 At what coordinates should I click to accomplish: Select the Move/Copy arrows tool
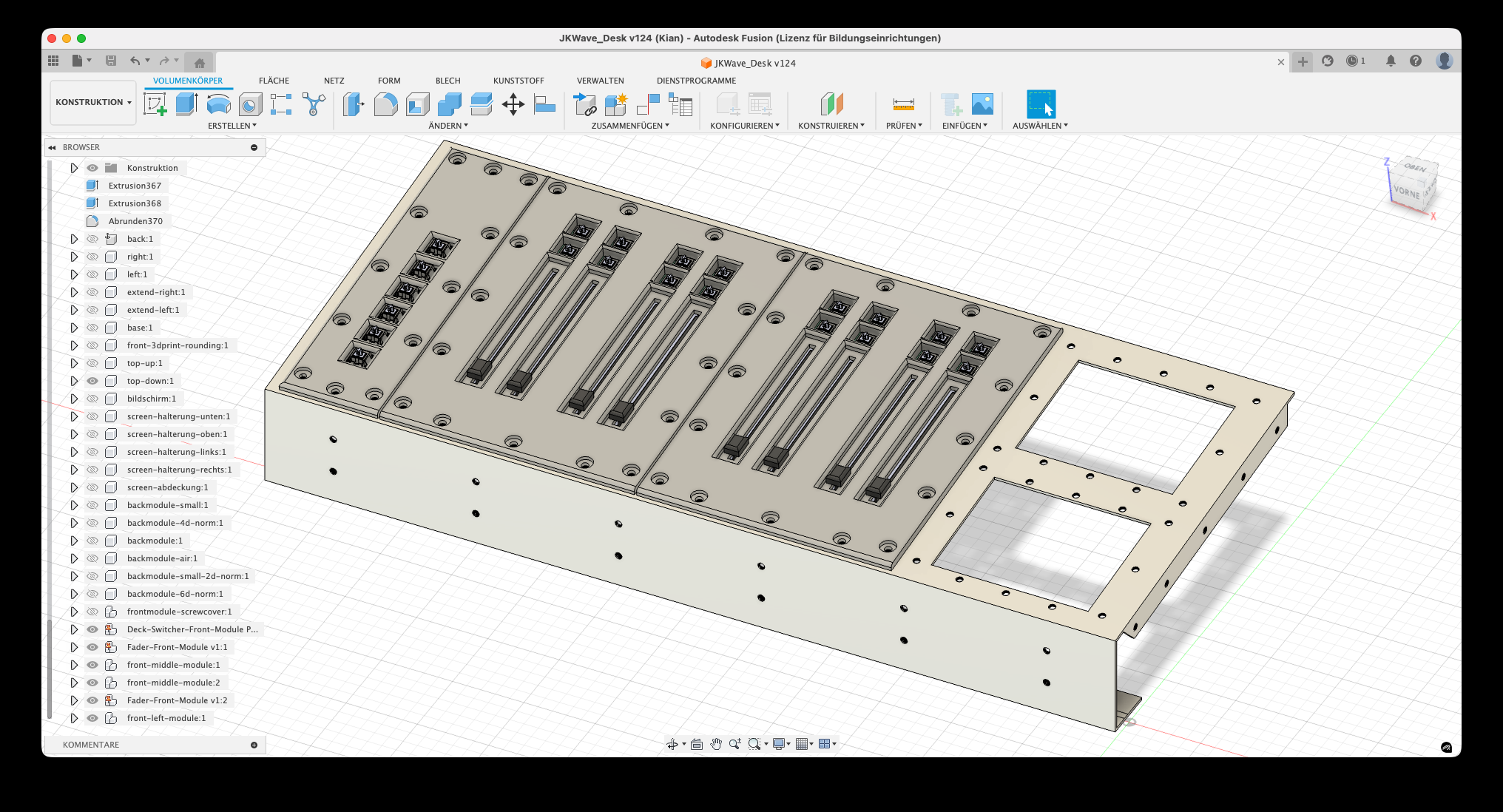click(x=513, y=104)
